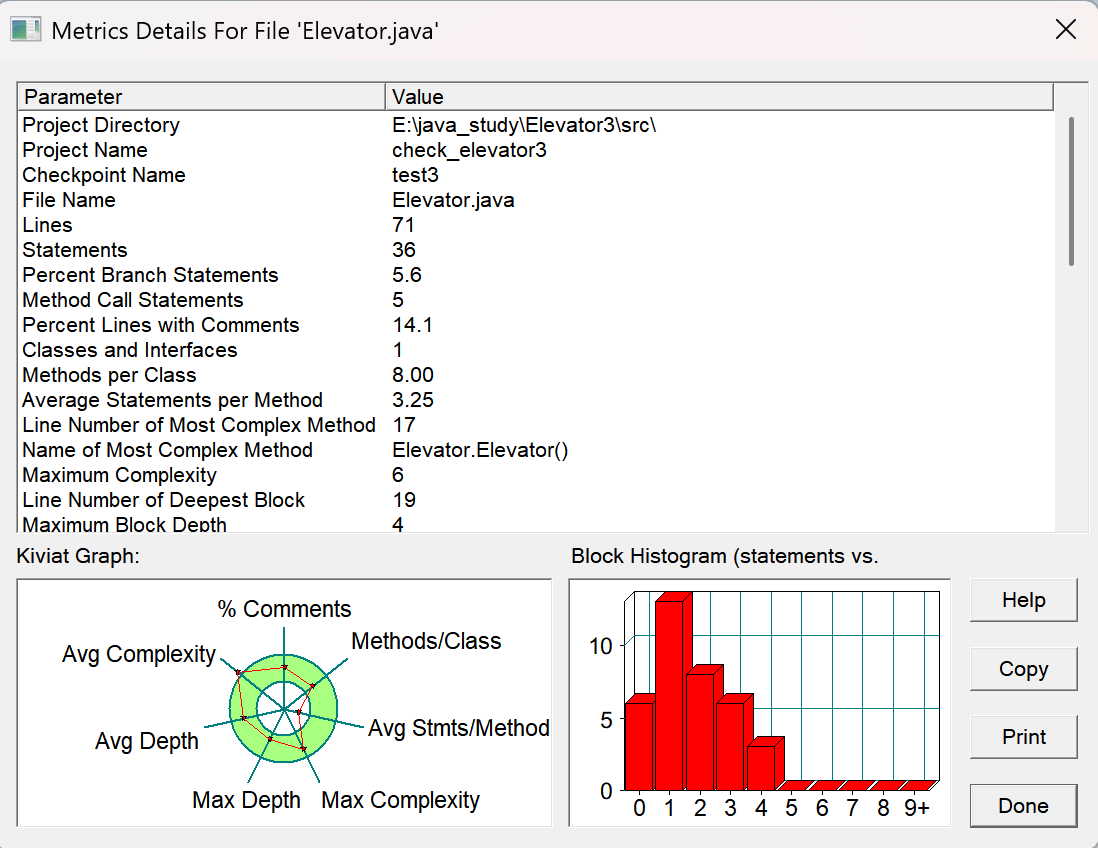Select the Statements parameter row
This screenshot has height=848, width=1098.
[536, 250]
